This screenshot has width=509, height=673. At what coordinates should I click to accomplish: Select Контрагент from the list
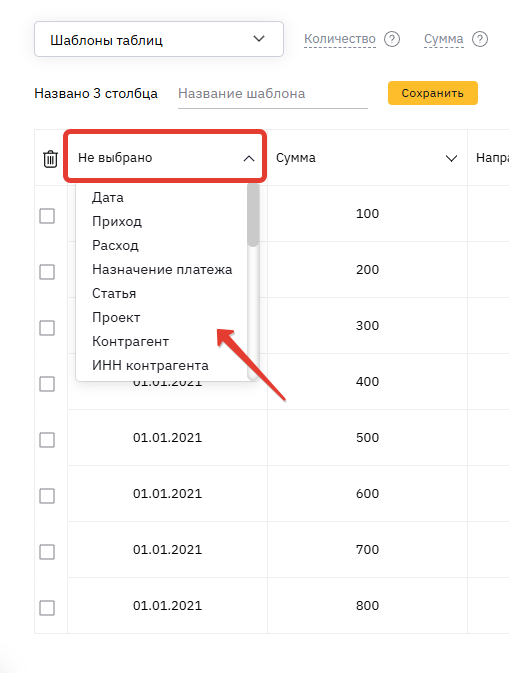pos(130,342)
